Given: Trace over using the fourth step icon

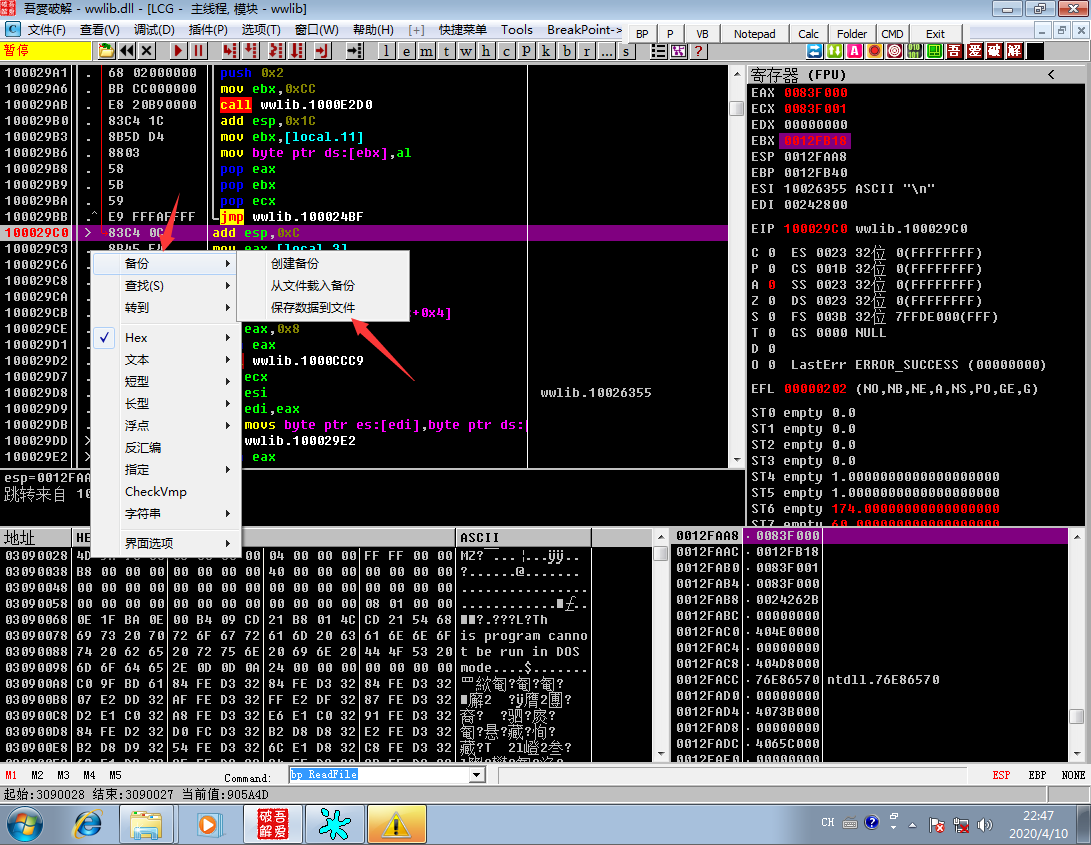Looking at the screenshot, I should (297, 51).
